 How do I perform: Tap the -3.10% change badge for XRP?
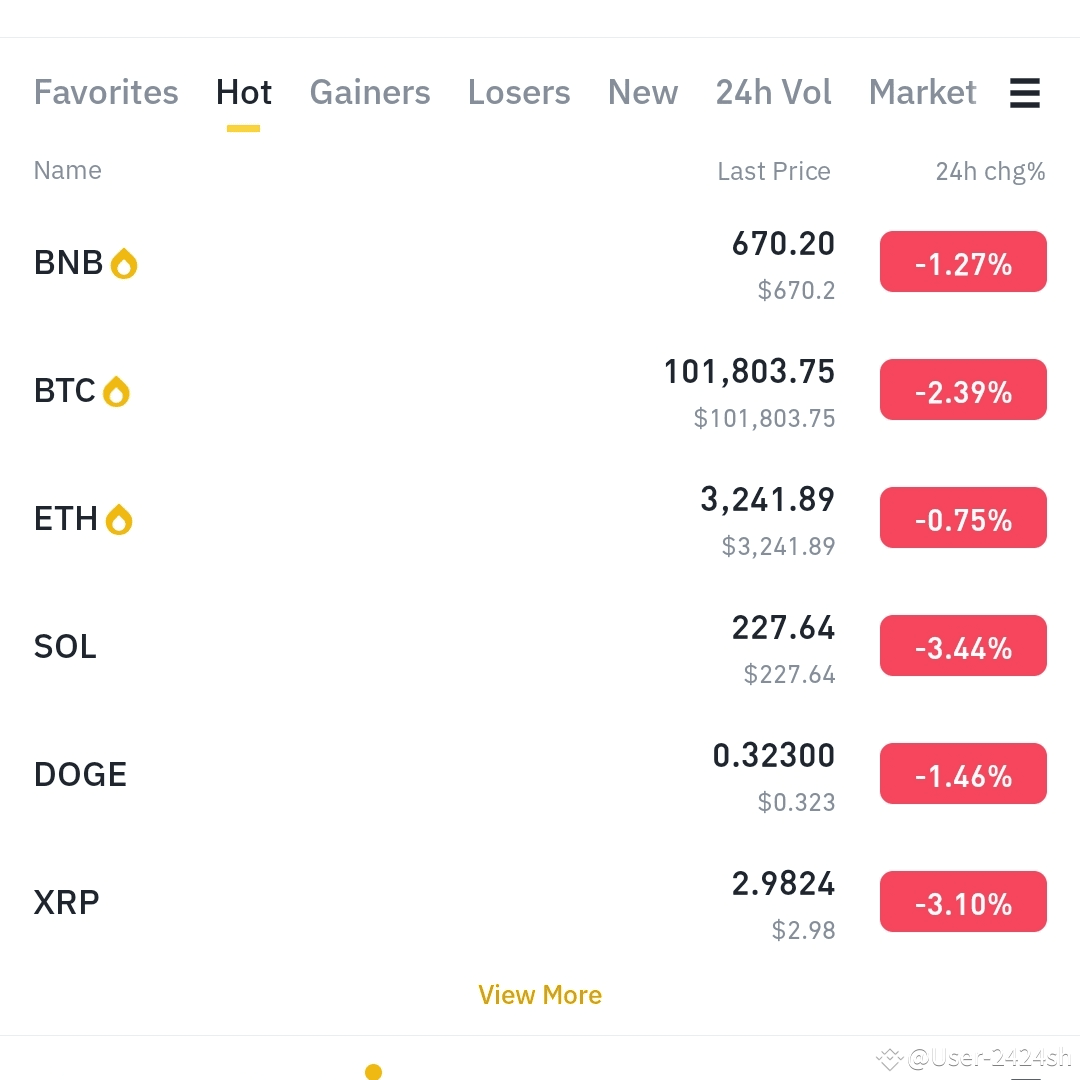coord(962,901)
